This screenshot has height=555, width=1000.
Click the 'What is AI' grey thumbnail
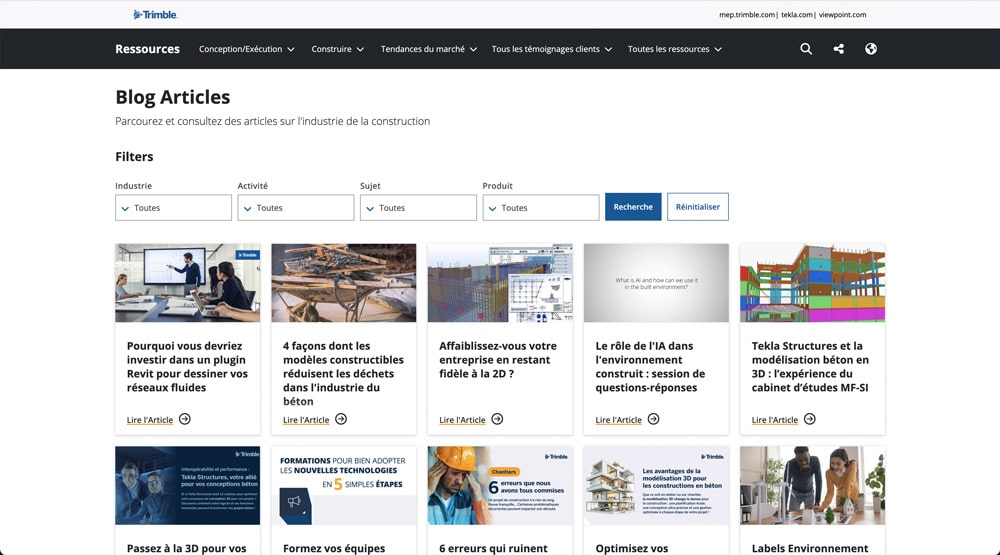coord(656,283)
